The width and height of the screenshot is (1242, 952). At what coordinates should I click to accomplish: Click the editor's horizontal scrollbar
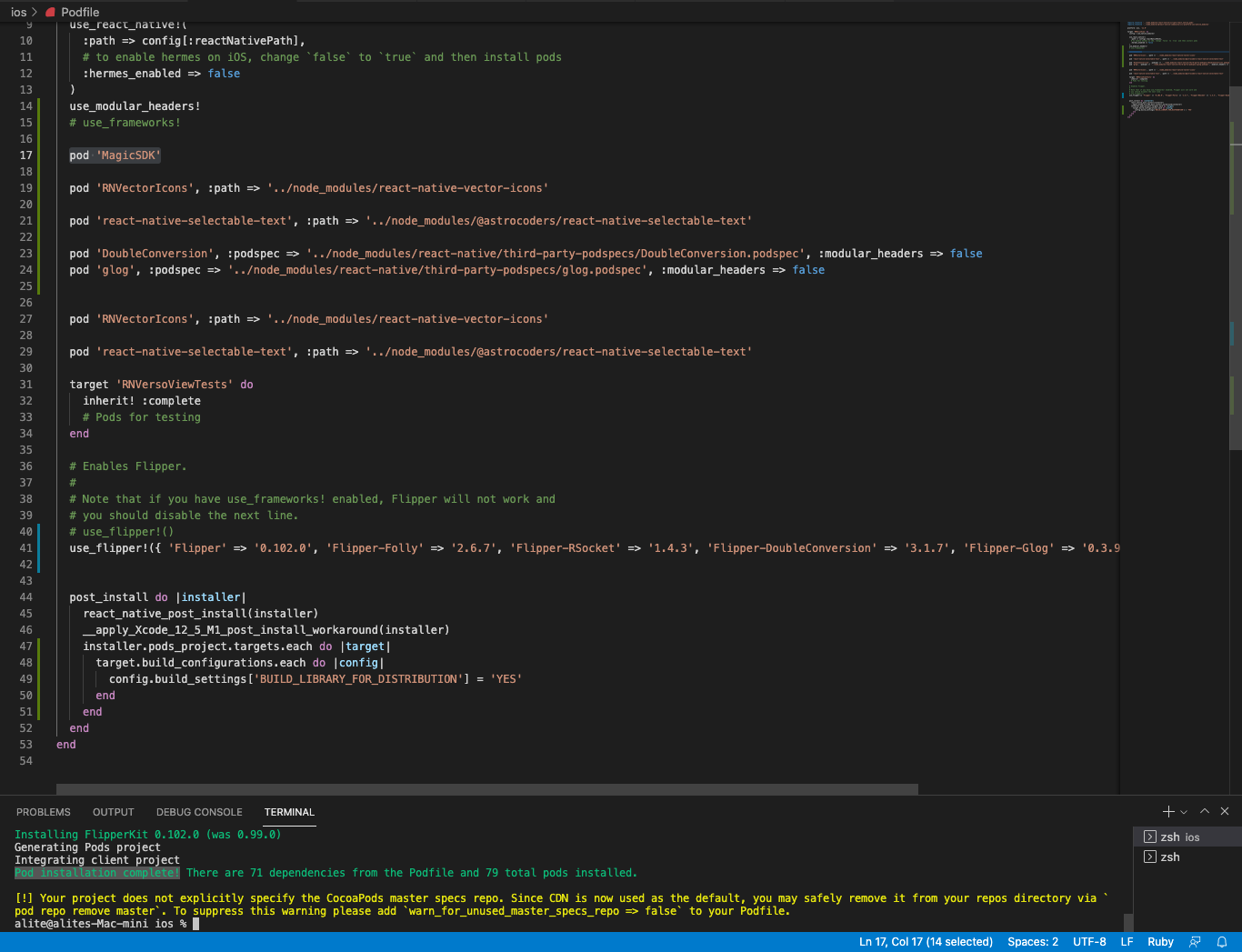click(x=489, y=787)
